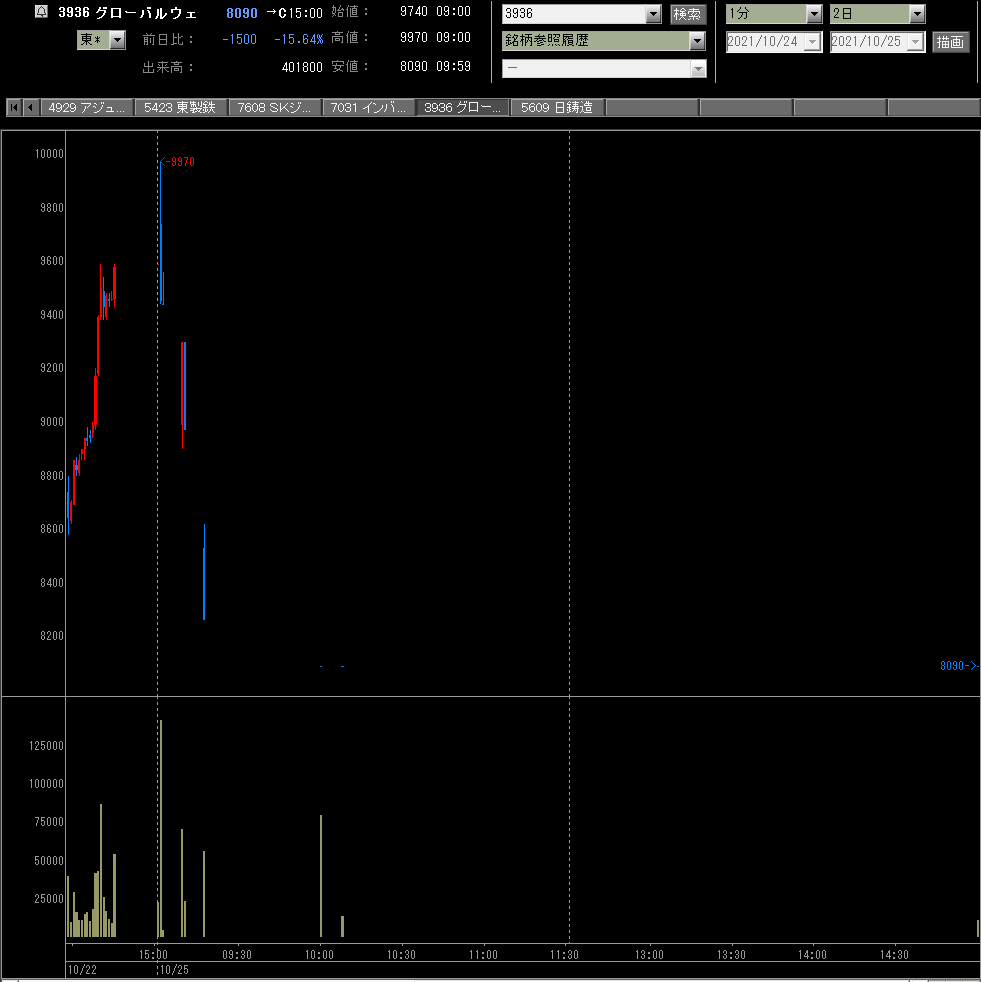Viewport: 981px width, 982px height.
Task: Select the 7608 SKジ tab
Action: 274,108
